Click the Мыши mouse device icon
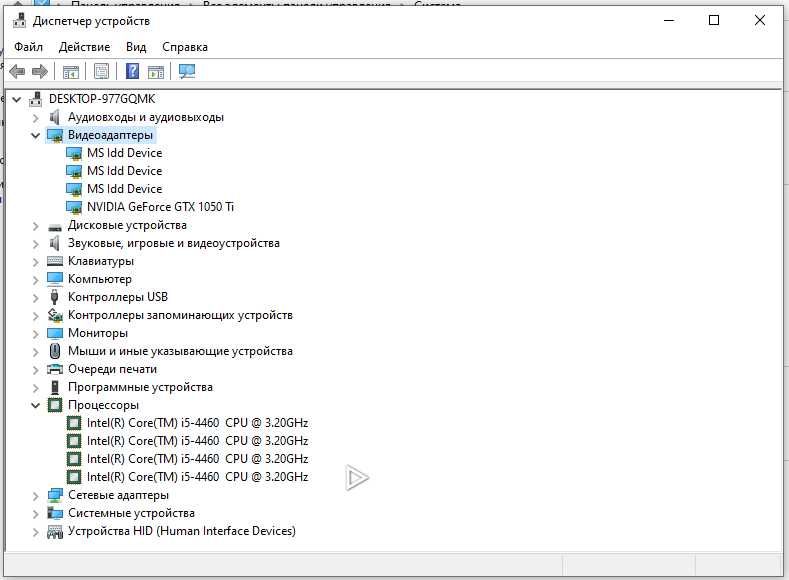Screen dimensions: 789x580 55,351
